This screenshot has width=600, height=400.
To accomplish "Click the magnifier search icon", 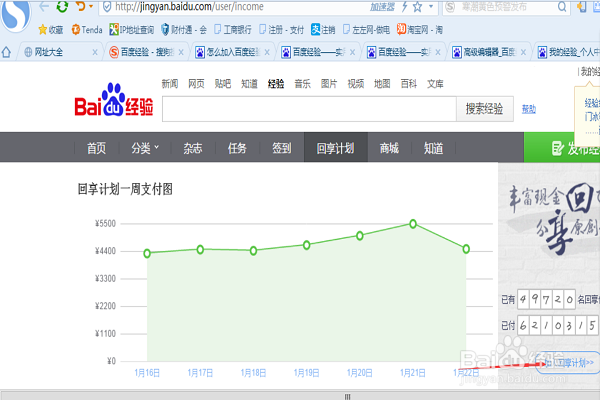I will click(x=562, y=7).
